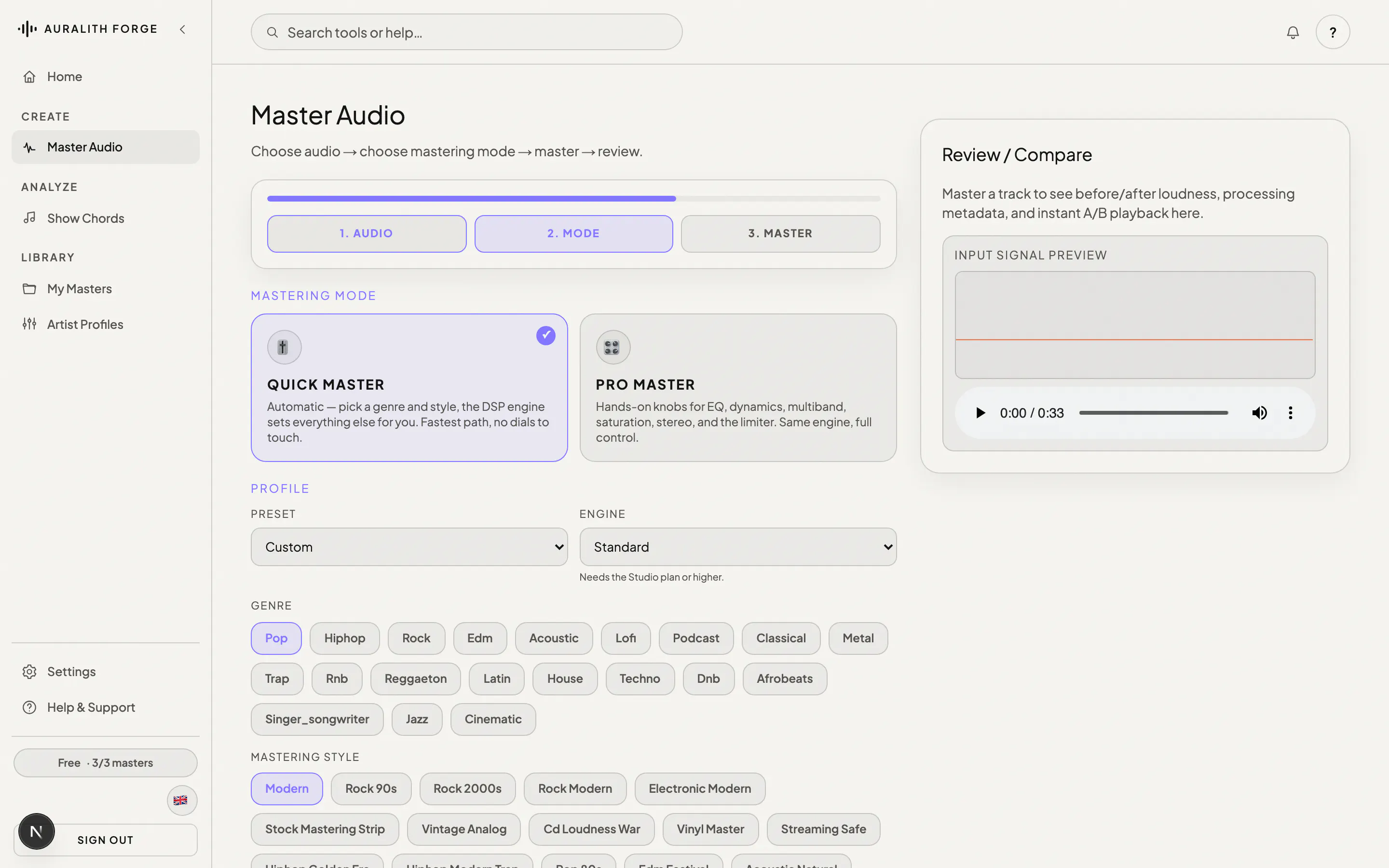The height and width of the screenshot is (868, 1389).
Task: Open Artist Profiles
Action: (106, 325)
